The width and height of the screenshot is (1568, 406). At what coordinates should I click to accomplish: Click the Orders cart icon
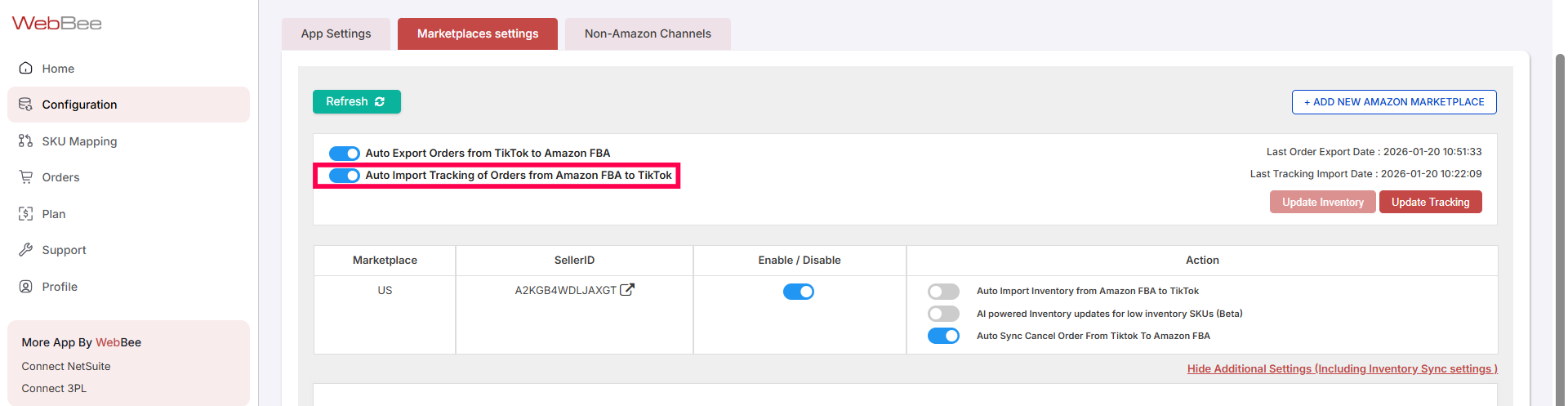coord(26,177)
